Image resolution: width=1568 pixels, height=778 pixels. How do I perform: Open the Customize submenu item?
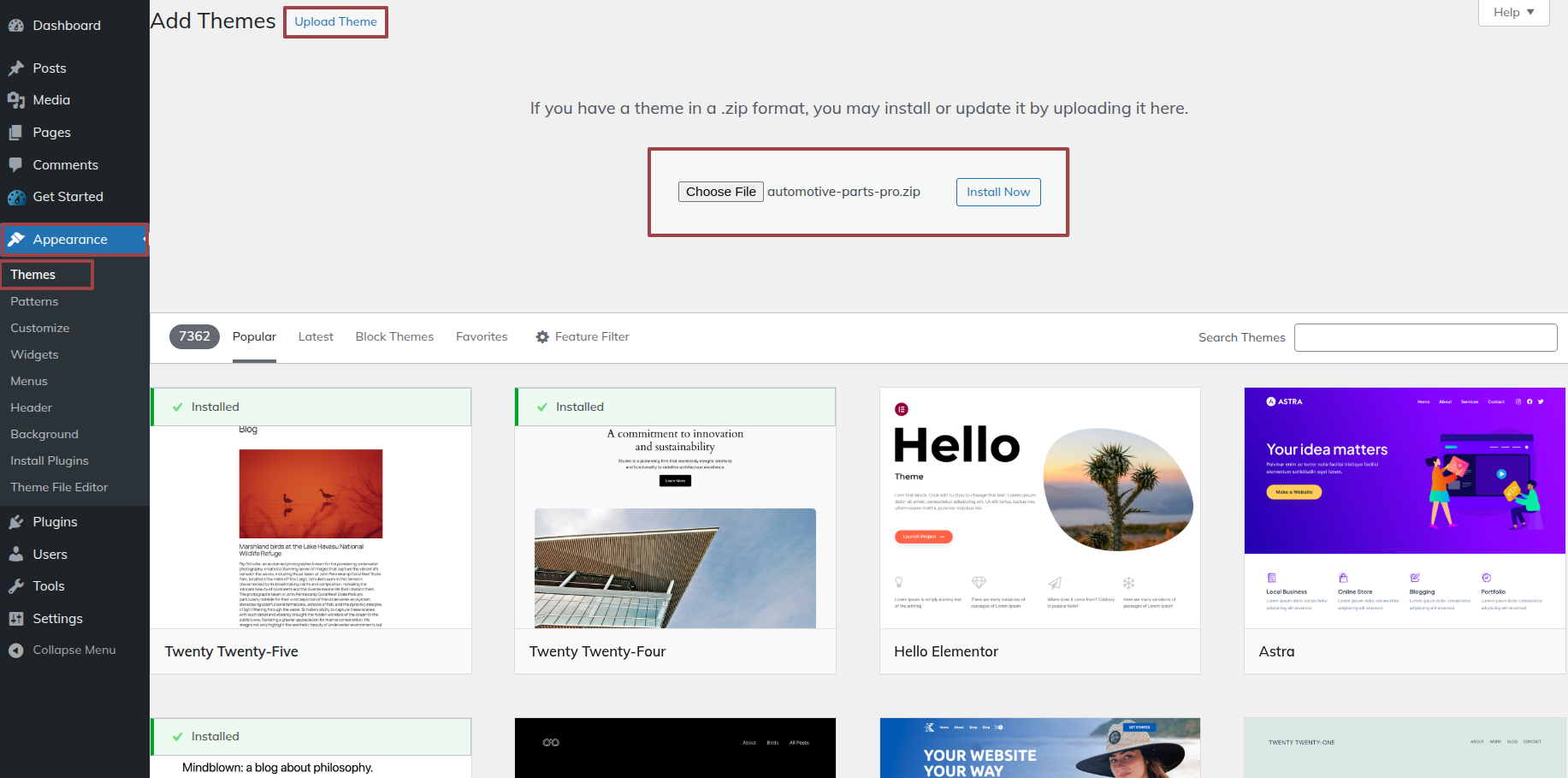40,328
